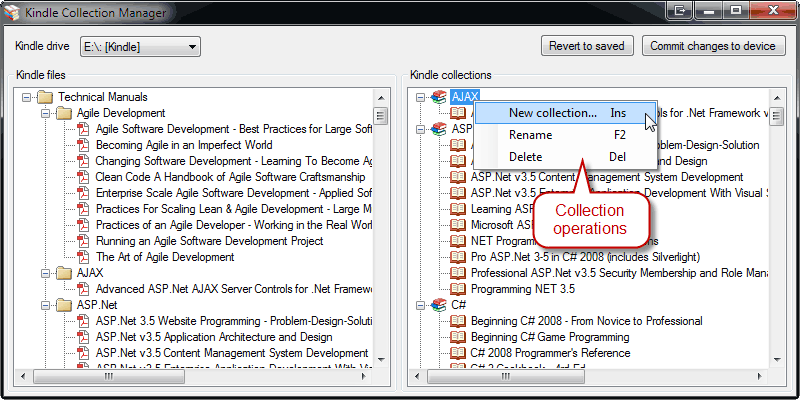The height and width of the screenshot is (400, 800).
Task: Click book icon beside Learning ASP entry
Action: (x=457, y=209)
